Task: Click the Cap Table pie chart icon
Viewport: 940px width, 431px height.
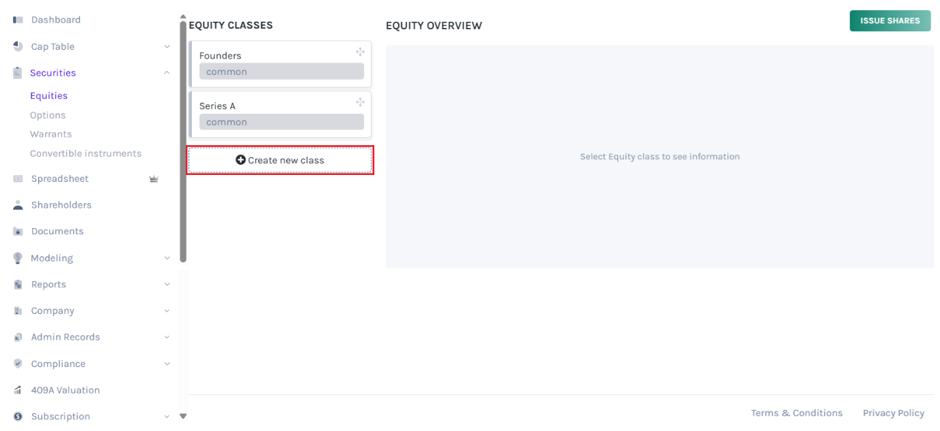Action: [x=18, y=46]
